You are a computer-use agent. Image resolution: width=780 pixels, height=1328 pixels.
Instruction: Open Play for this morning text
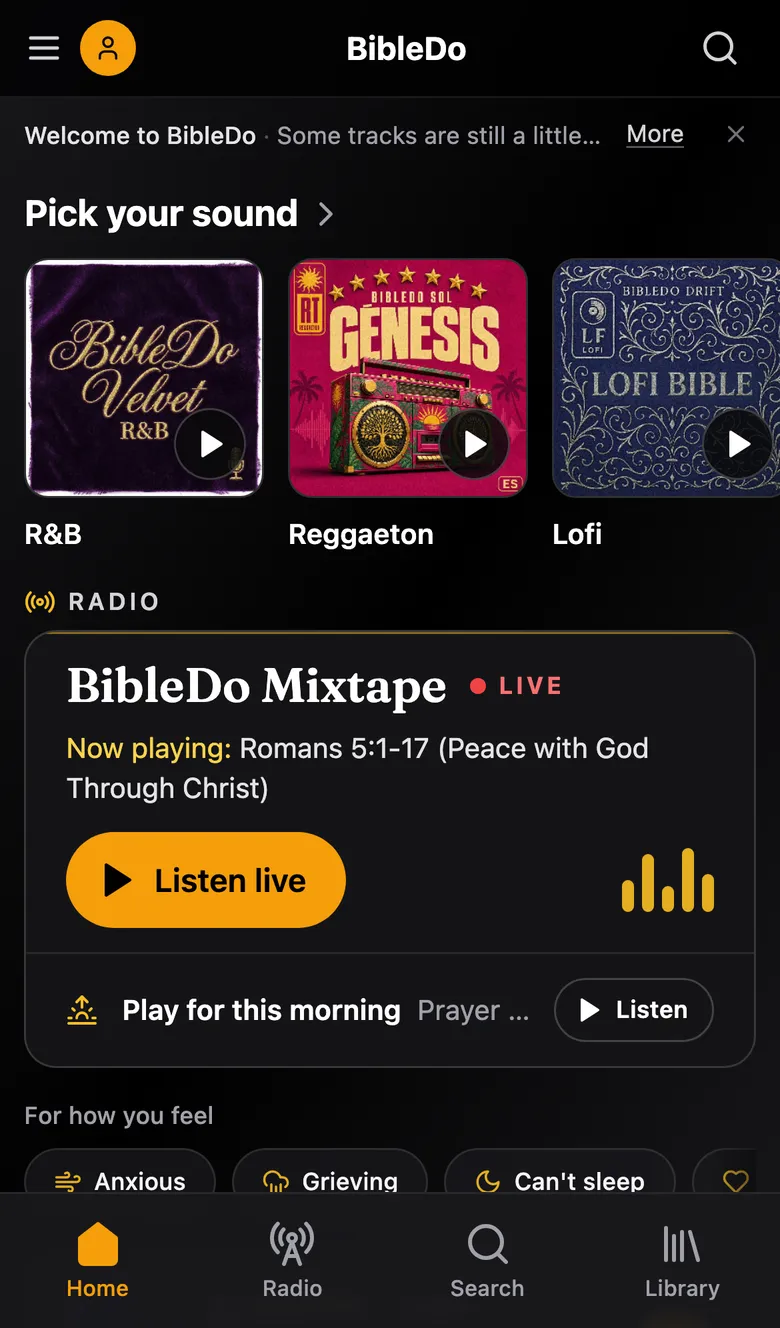(261, 1010)
